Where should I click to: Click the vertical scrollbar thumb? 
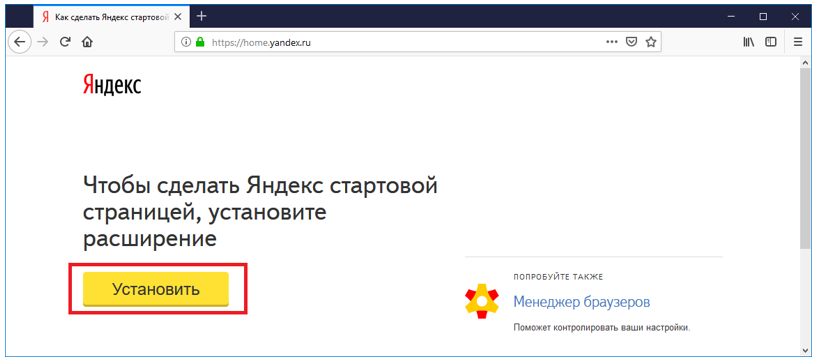pyautogui.click(x=804, y=158)
